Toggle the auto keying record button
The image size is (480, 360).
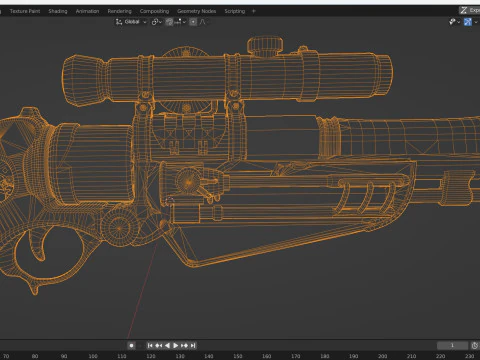[131, 346]
